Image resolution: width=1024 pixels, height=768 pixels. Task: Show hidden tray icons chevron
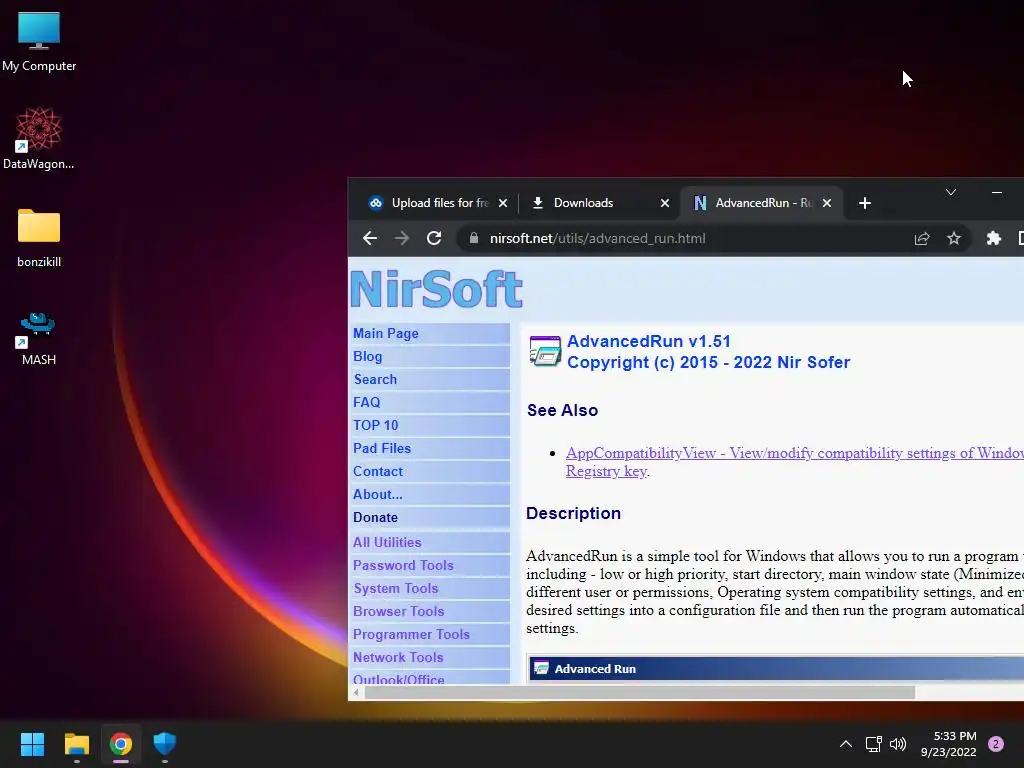pos(846,744)
